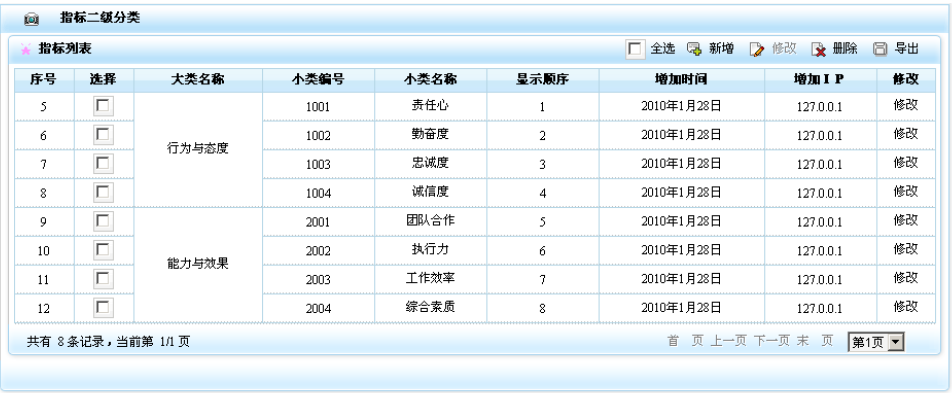
Task: Click the camera icon beside 指标二级分类
Action: pyautogui.click(x=32, y=19)
